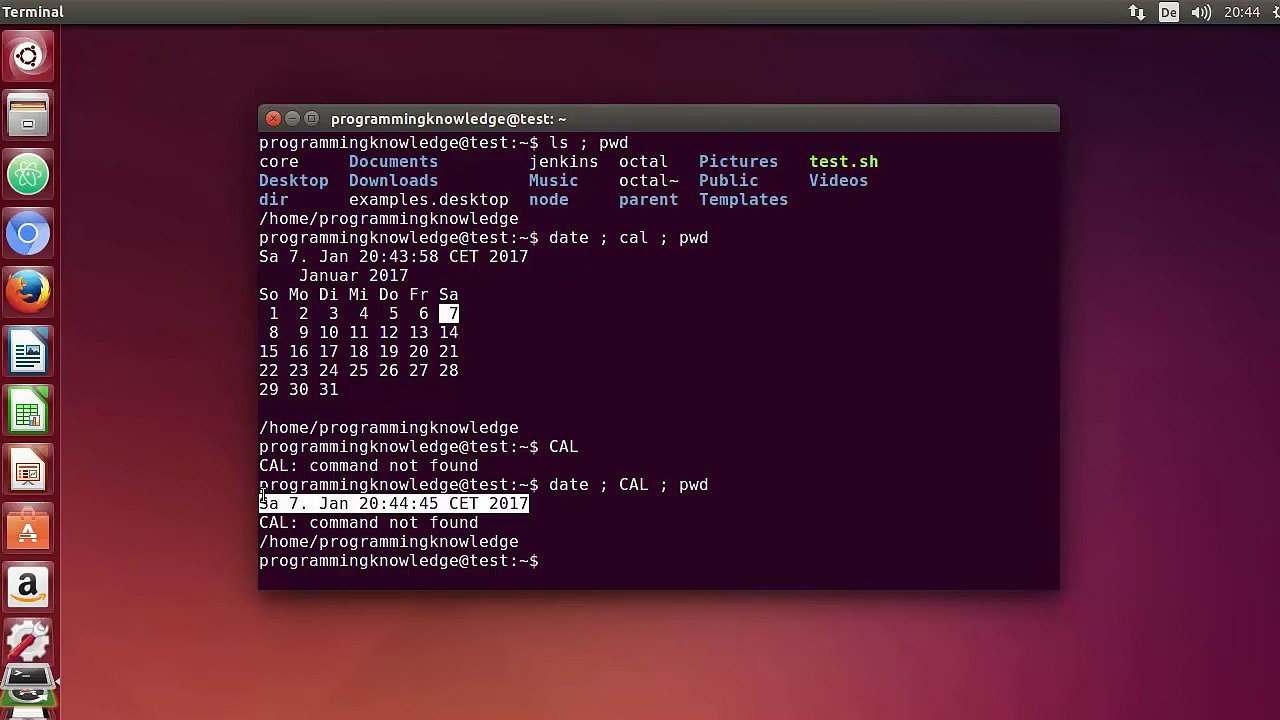1280x720 pixels.
Task: Click 'test.sh' in the ls output
Action: pyautogui.click(x=844, y=161)
